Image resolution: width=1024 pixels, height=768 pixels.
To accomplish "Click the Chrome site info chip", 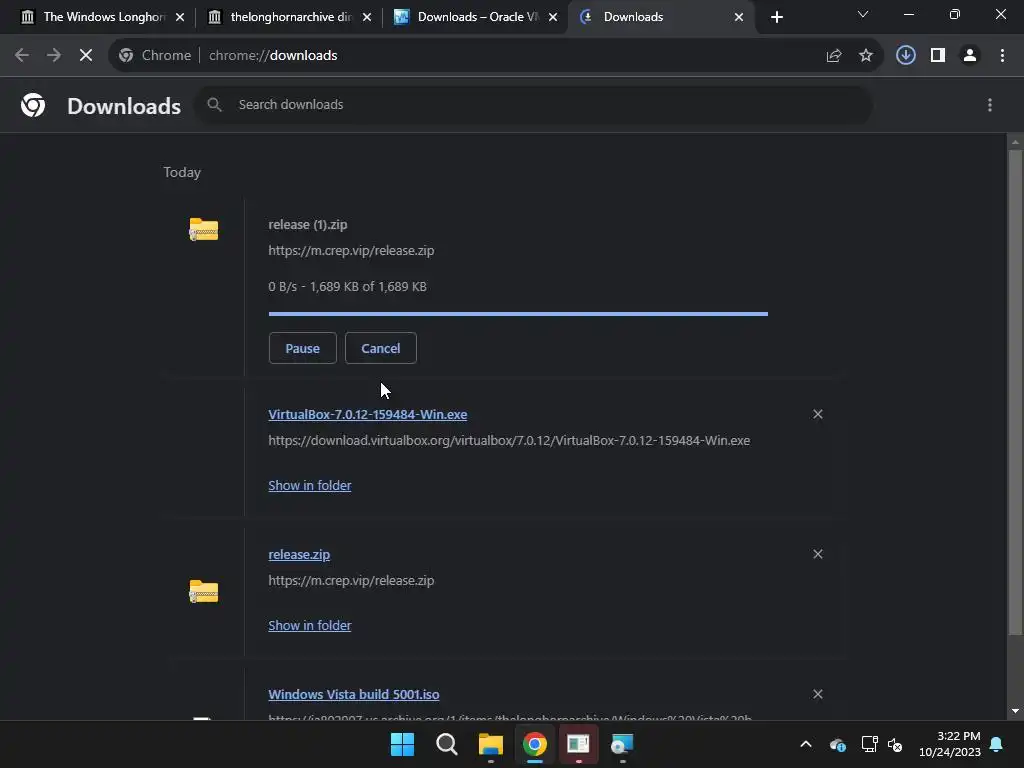I will click(x=155, y=56).
